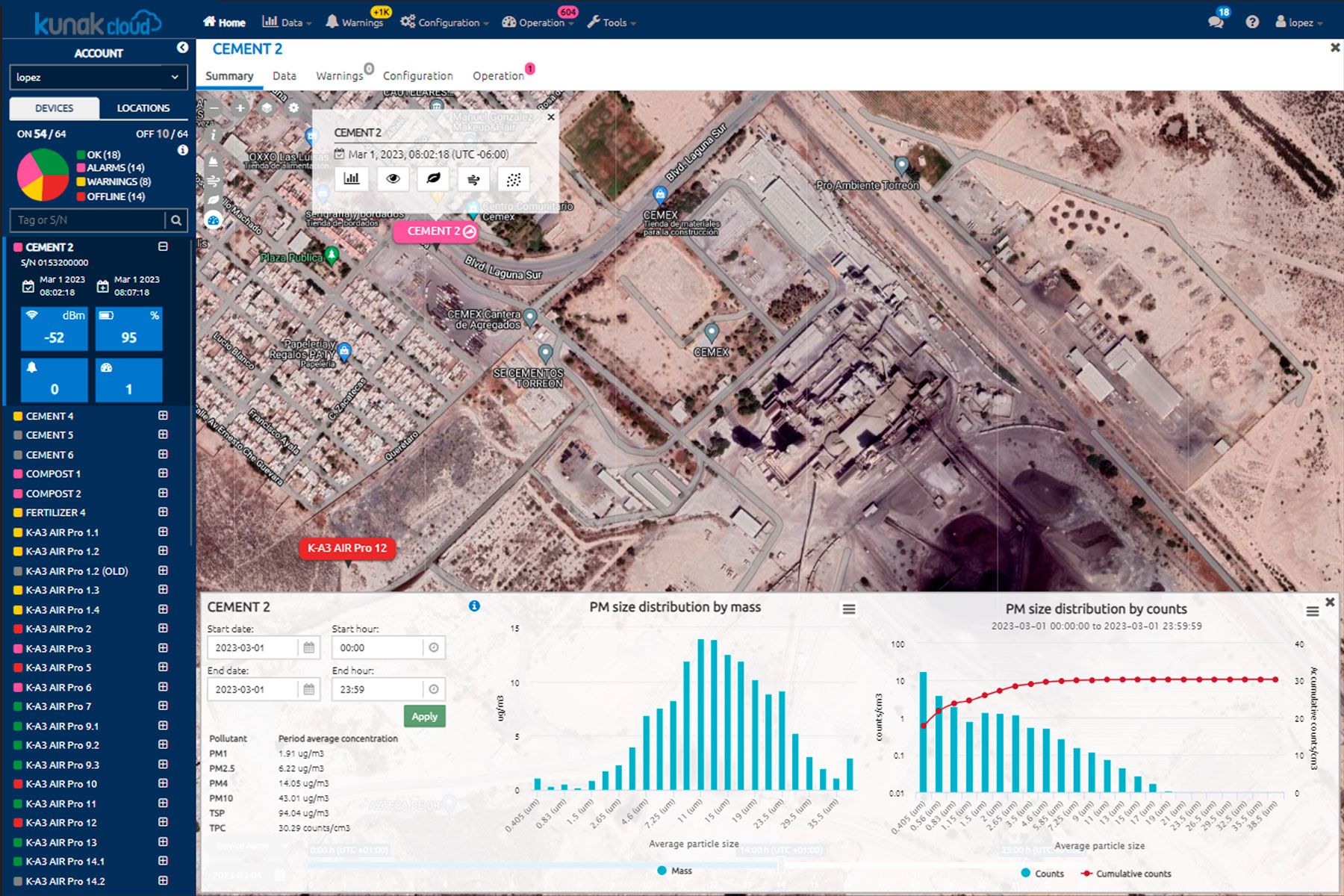Viewport: 1344px width, 896px height.
Task: Expand the K-A3 AIR Pro 10 device row
Action: [163, 783]
